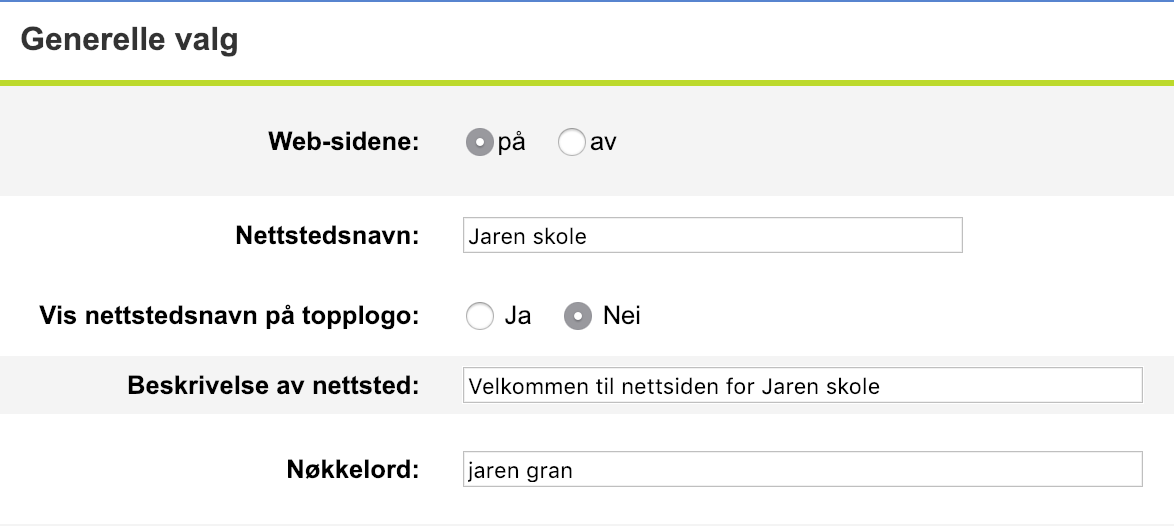1174x526 pixels.
Task: Select the 'av' radio button for Web-sidene
Action: pos(571,143)
